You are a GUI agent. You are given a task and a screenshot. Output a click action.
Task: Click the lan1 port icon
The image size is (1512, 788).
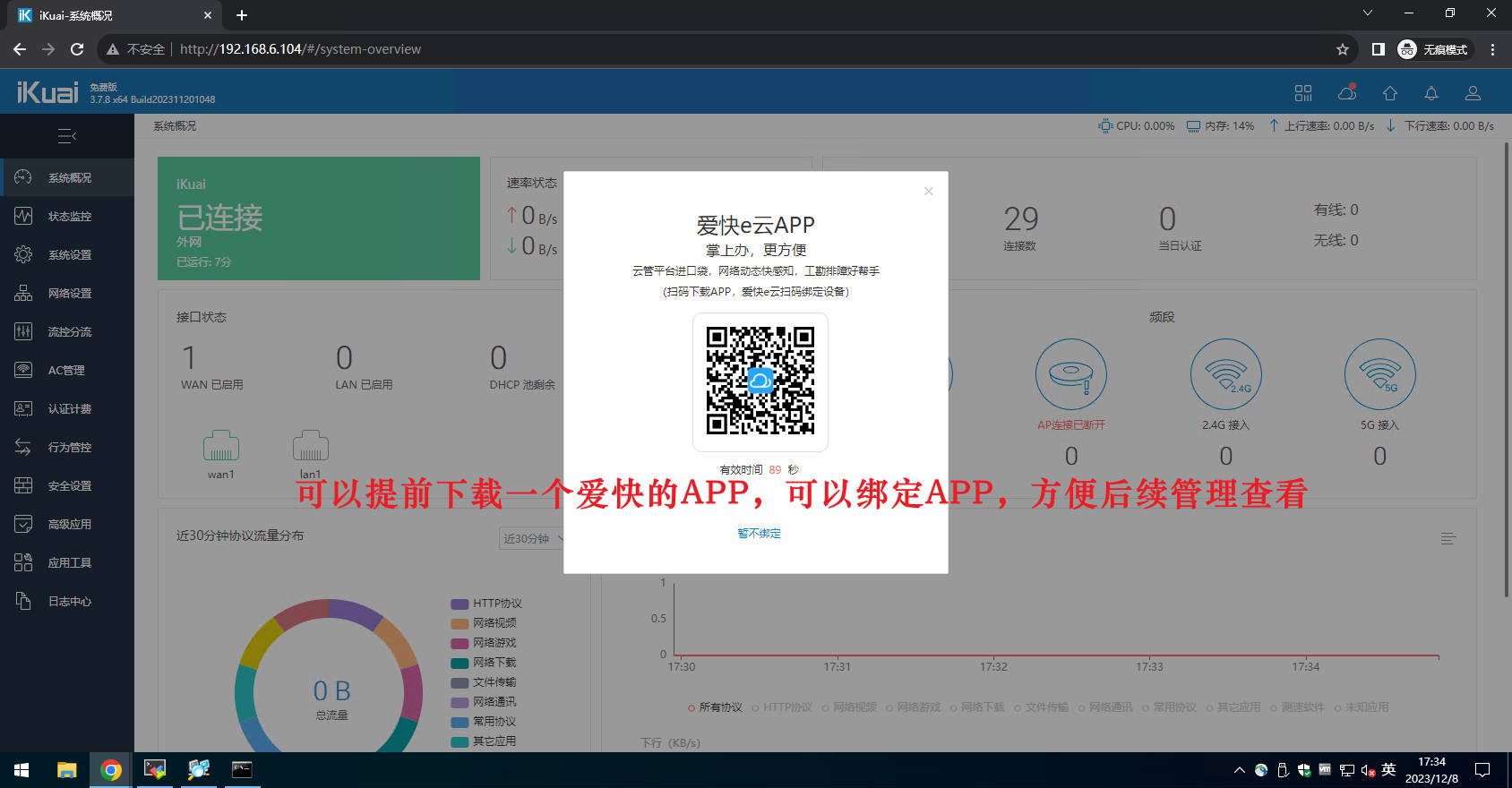coord(311,446)
